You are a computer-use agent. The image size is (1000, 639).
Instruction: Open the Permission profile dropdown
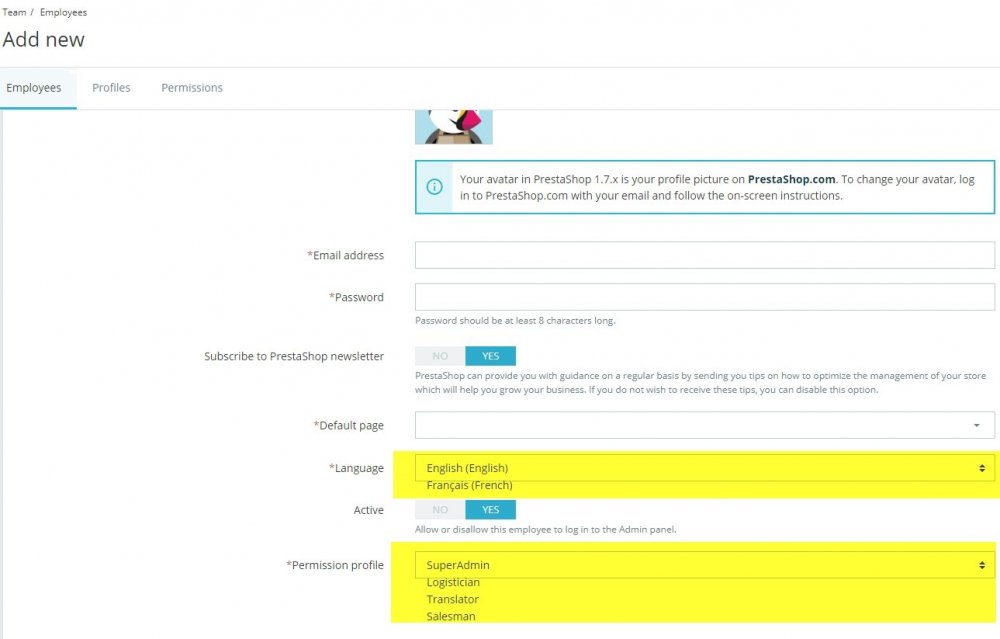[x=700, y=564]
